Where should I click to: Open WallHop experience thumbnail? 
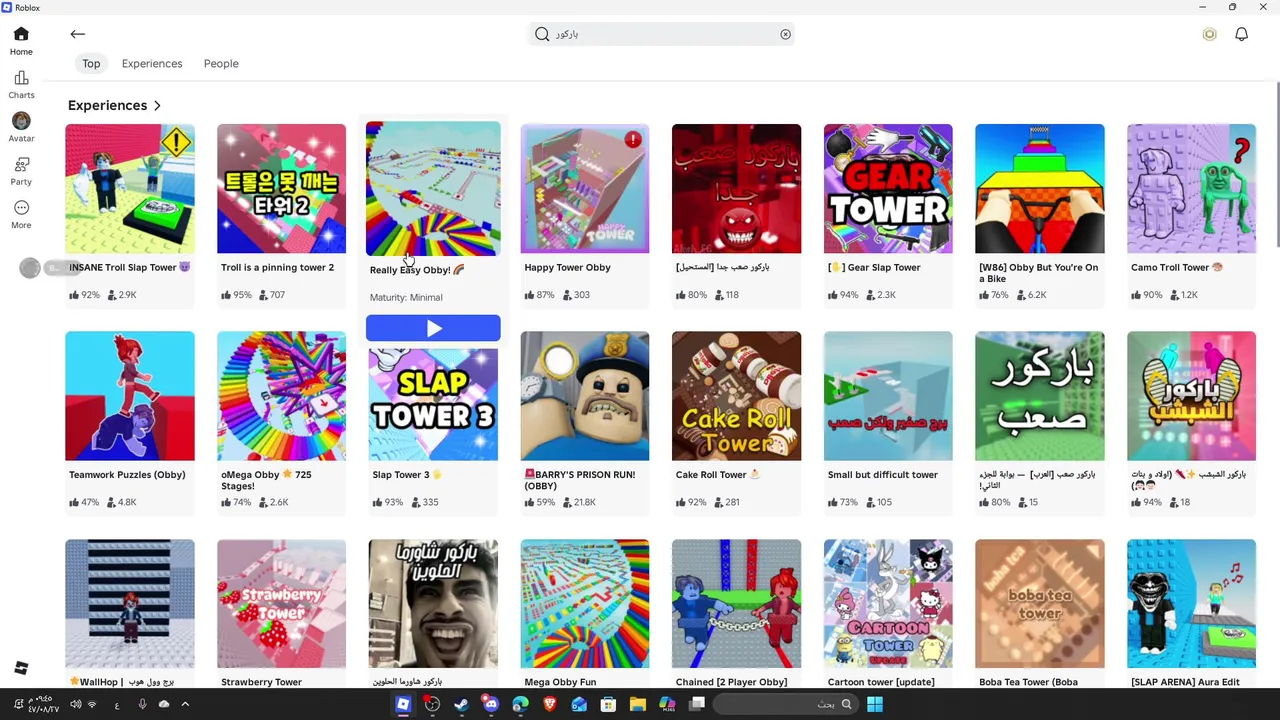[x=130, y=604]
